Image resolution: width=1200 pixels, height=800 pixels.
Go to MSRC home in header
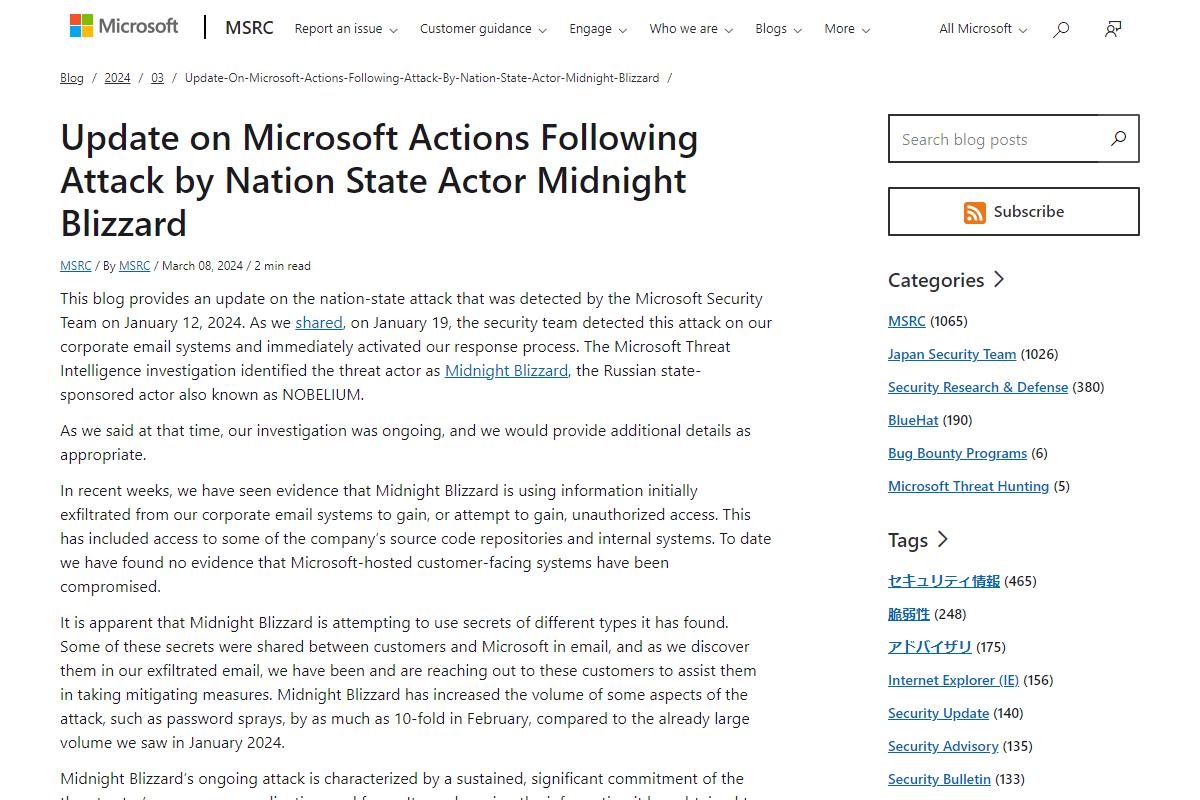(x=249, y=28)
